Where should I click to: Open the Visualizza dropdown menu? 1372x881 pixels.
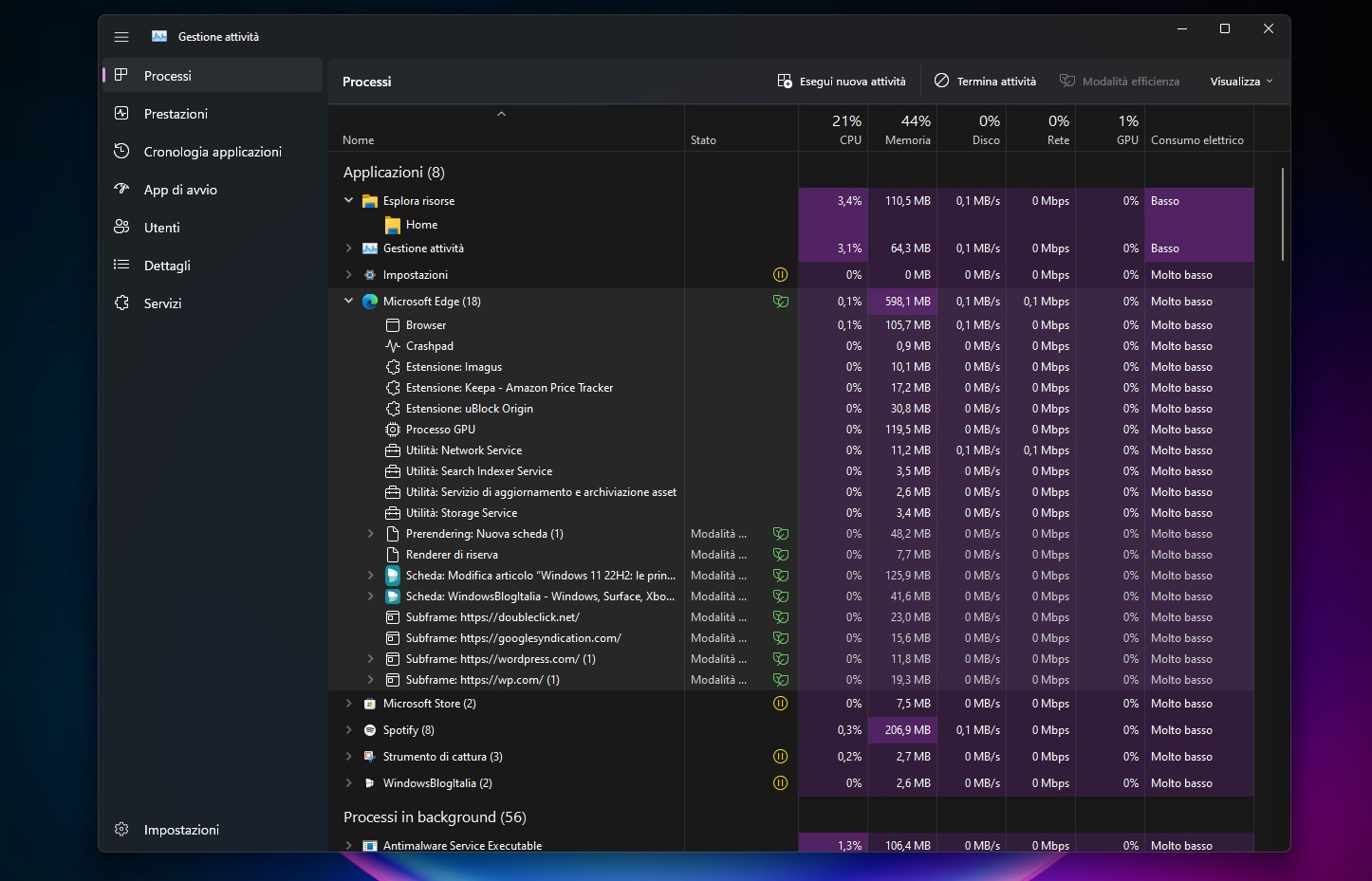click(x=1241, y=82)
